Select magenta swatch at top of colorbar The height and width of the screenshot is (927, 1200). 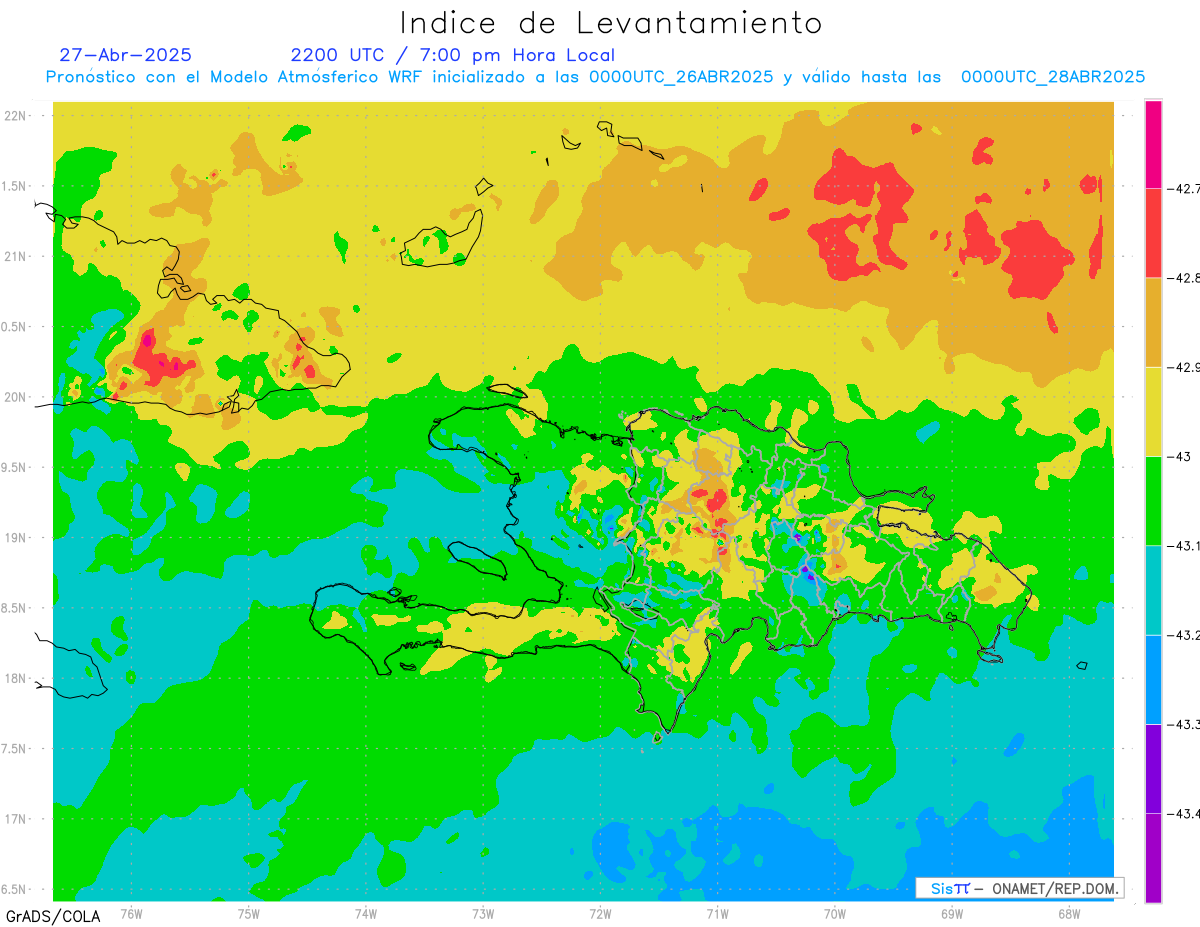pyautogui.click(x=1153, y=144)
